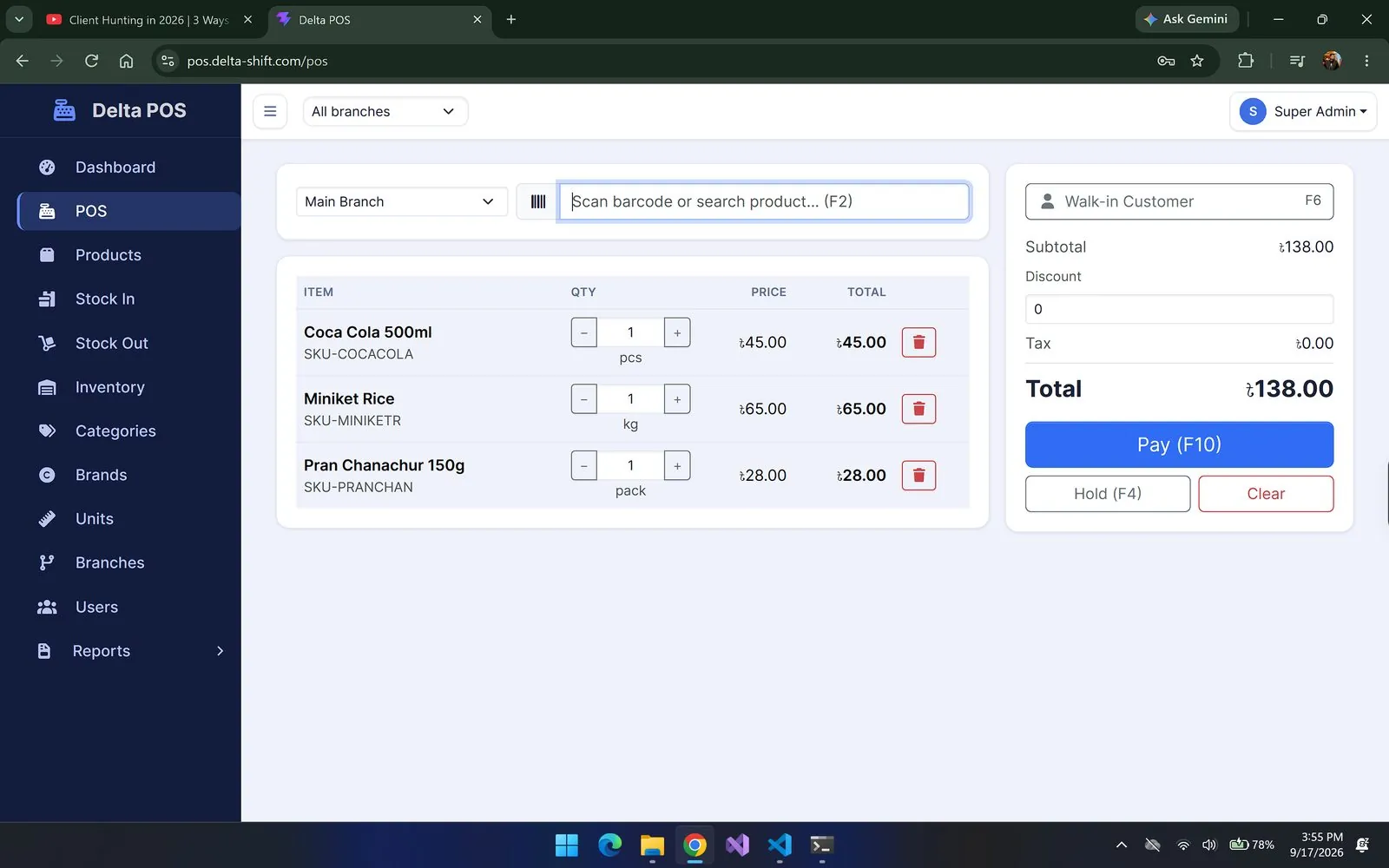Image resolution: width=1389 pixels, height=868 pixels.
Task: Delete Miniket Rice from cart
Action: [x=918, y=409]
